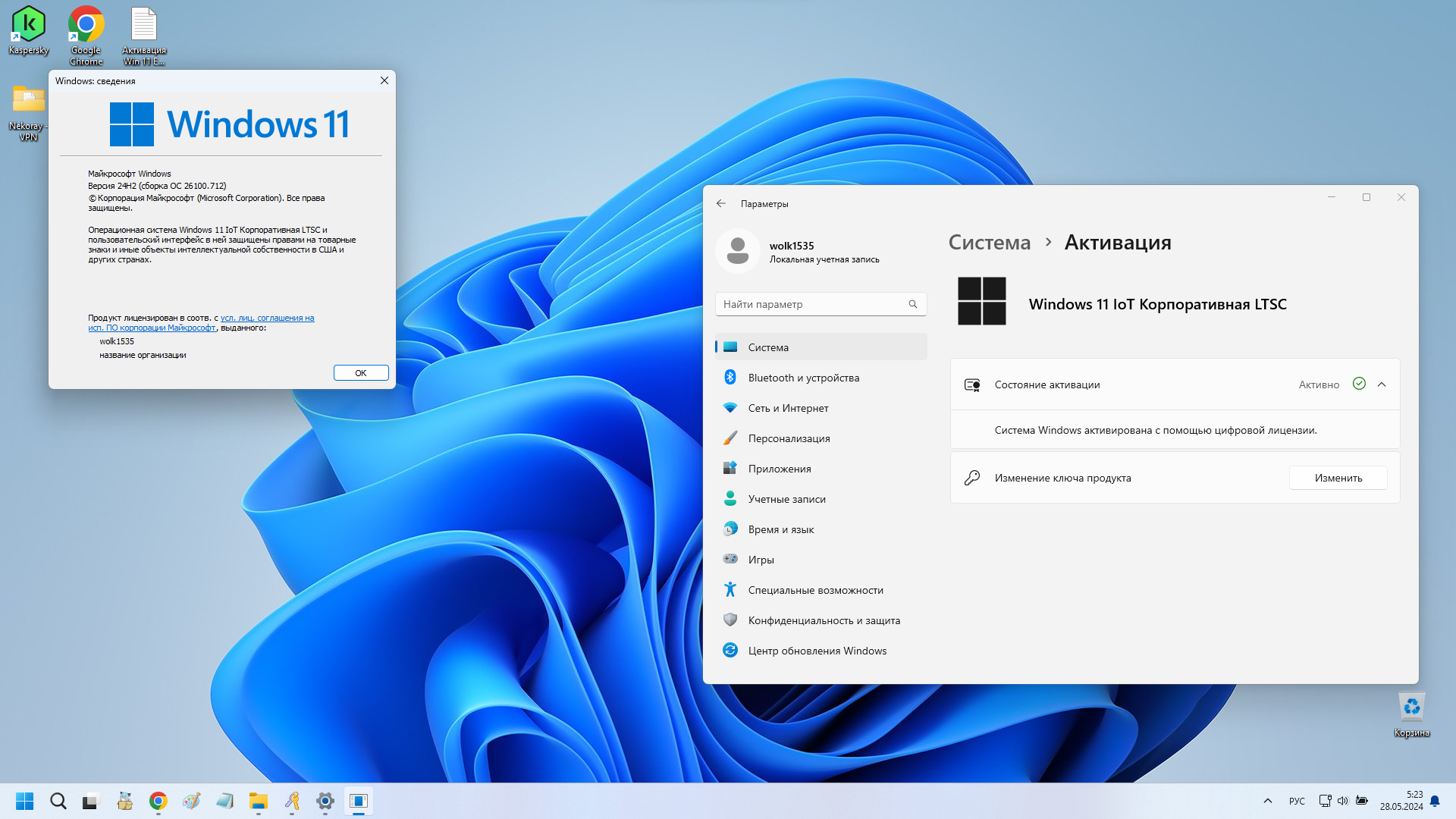Screen dimensions: 1456x819
Task: Open the Settings gear on taskbar
Action: [x=325, y=801]
